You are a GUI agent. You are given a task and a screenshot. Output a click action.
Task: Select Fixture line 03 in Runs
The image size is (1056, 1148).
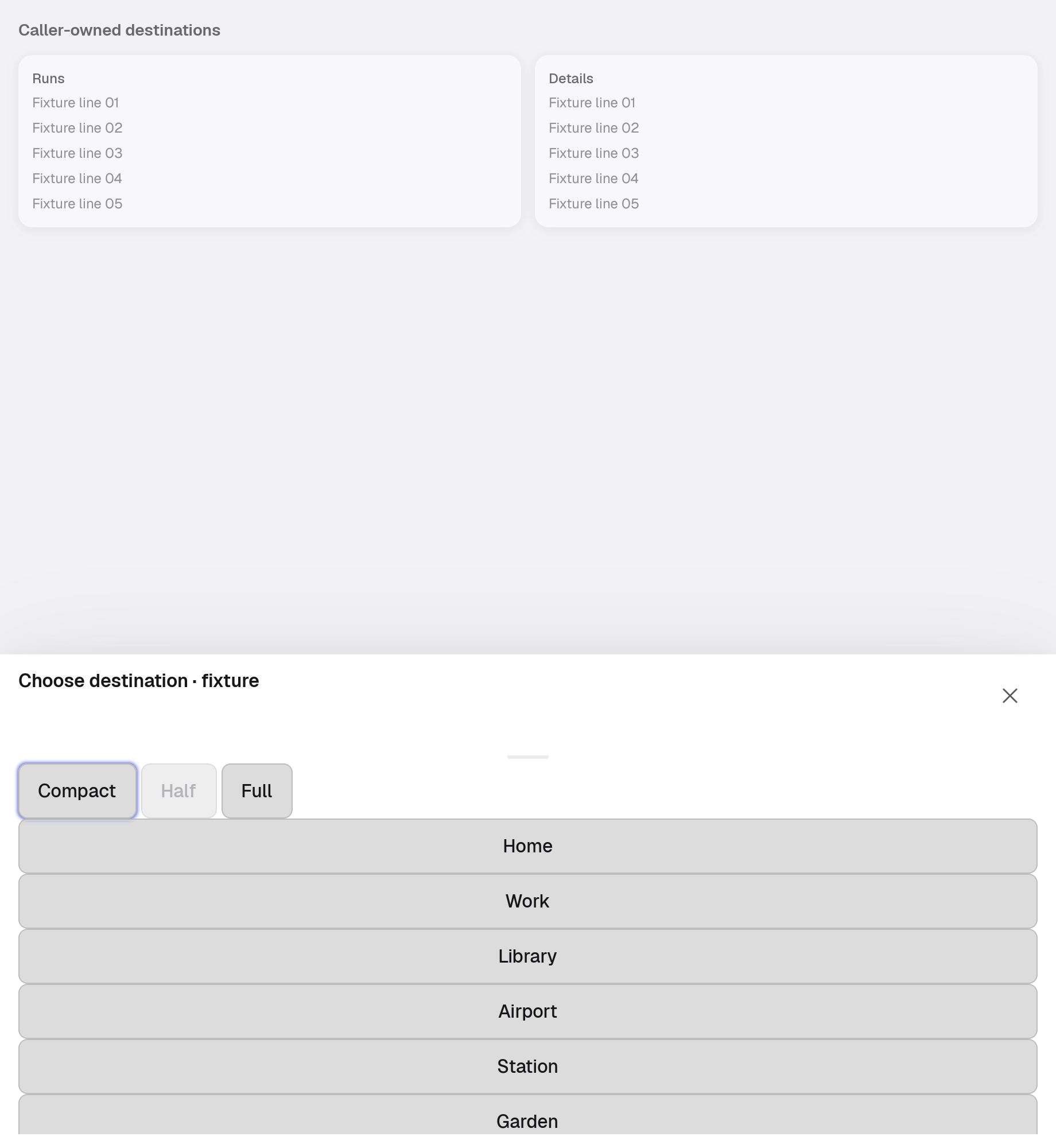[77, 153]
